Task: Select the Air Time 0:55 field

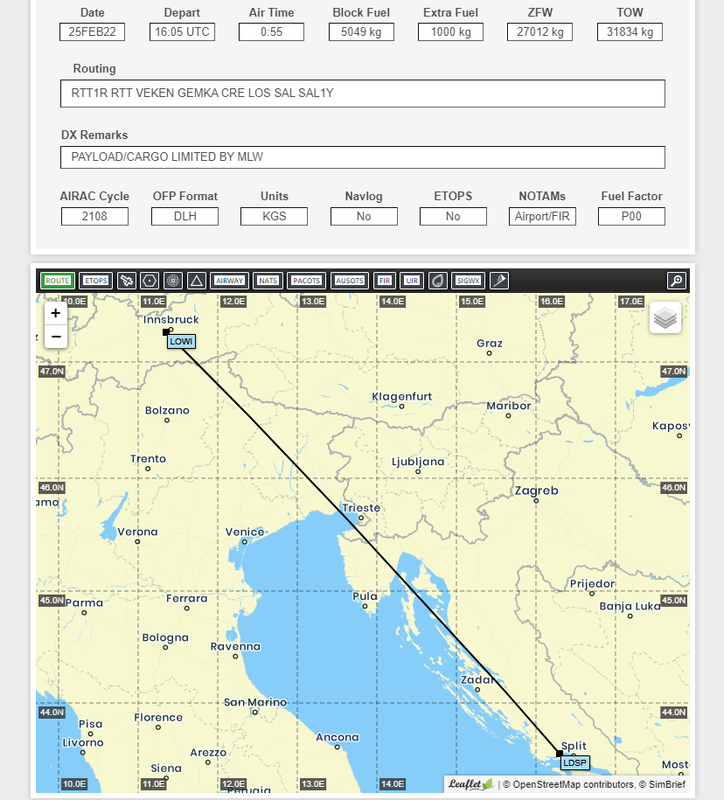Action: (x=271, y=32)
